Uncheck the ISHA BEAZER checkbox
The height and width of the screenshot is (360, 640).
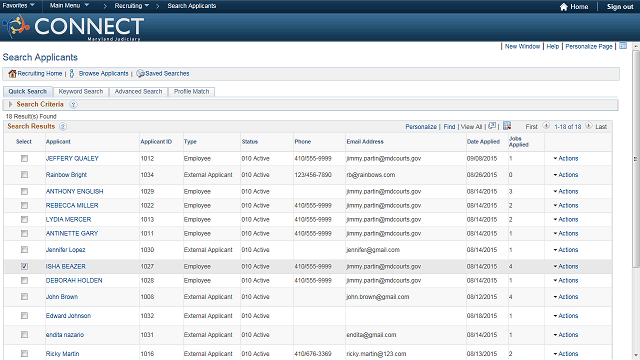(x=24, y=266)
